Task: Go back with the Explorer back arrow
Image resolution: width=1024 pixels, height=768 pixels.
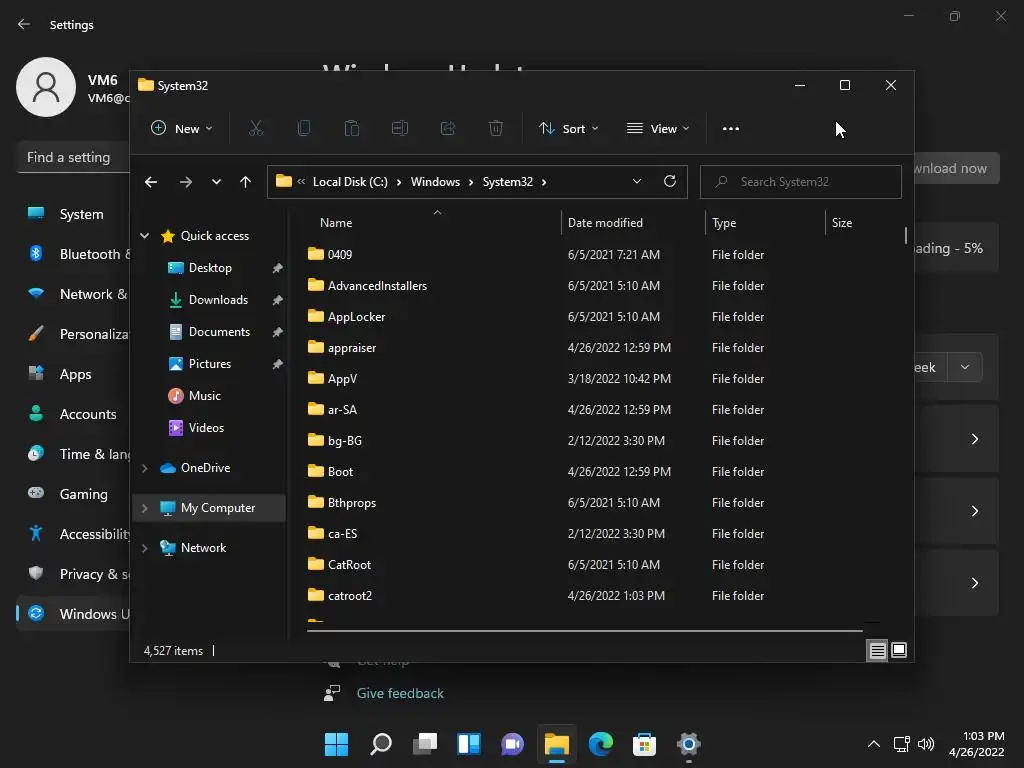Action: point(151,182)
